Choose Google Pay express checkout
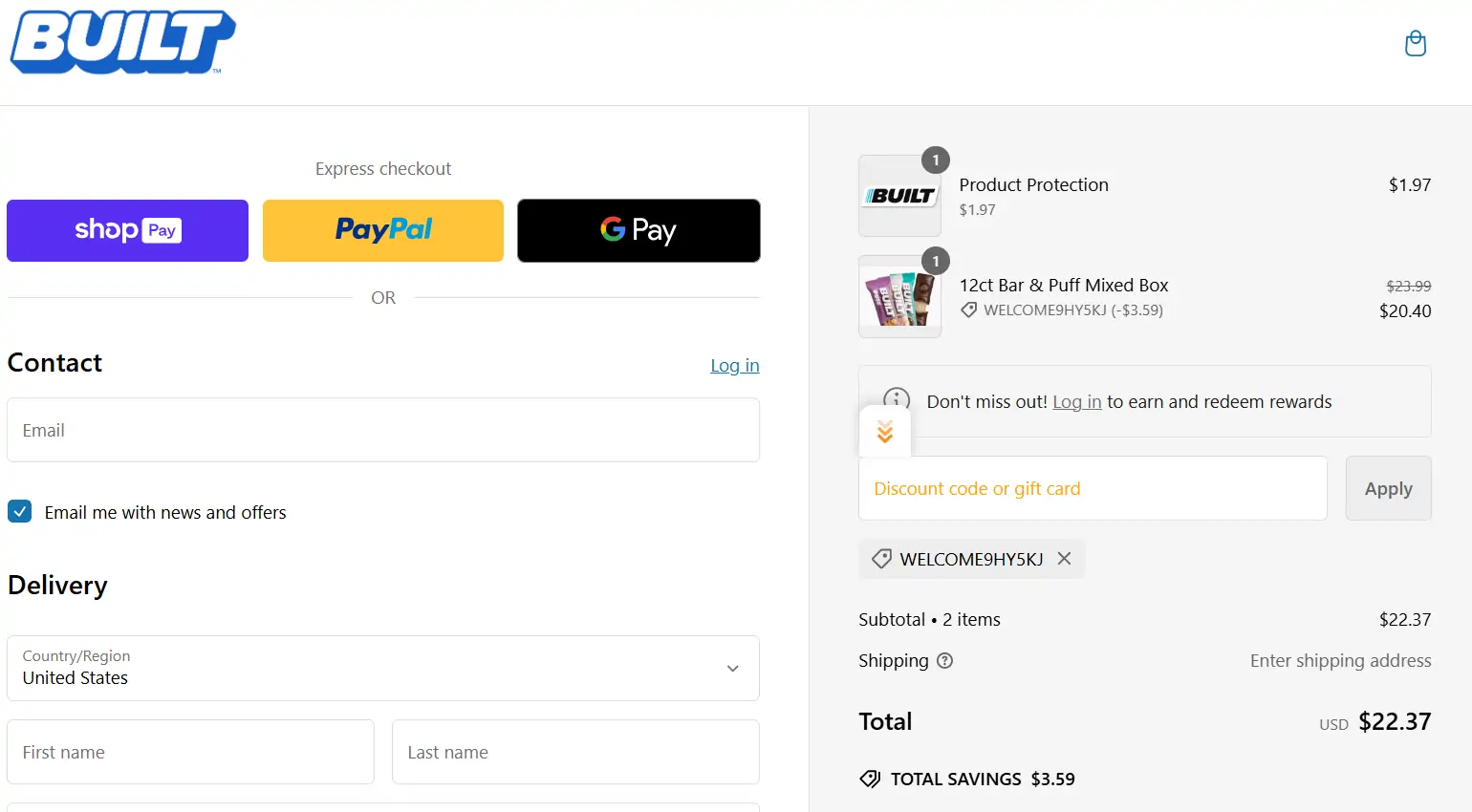1472x812 pixels. pyautogui.click(x=639, y=230)
